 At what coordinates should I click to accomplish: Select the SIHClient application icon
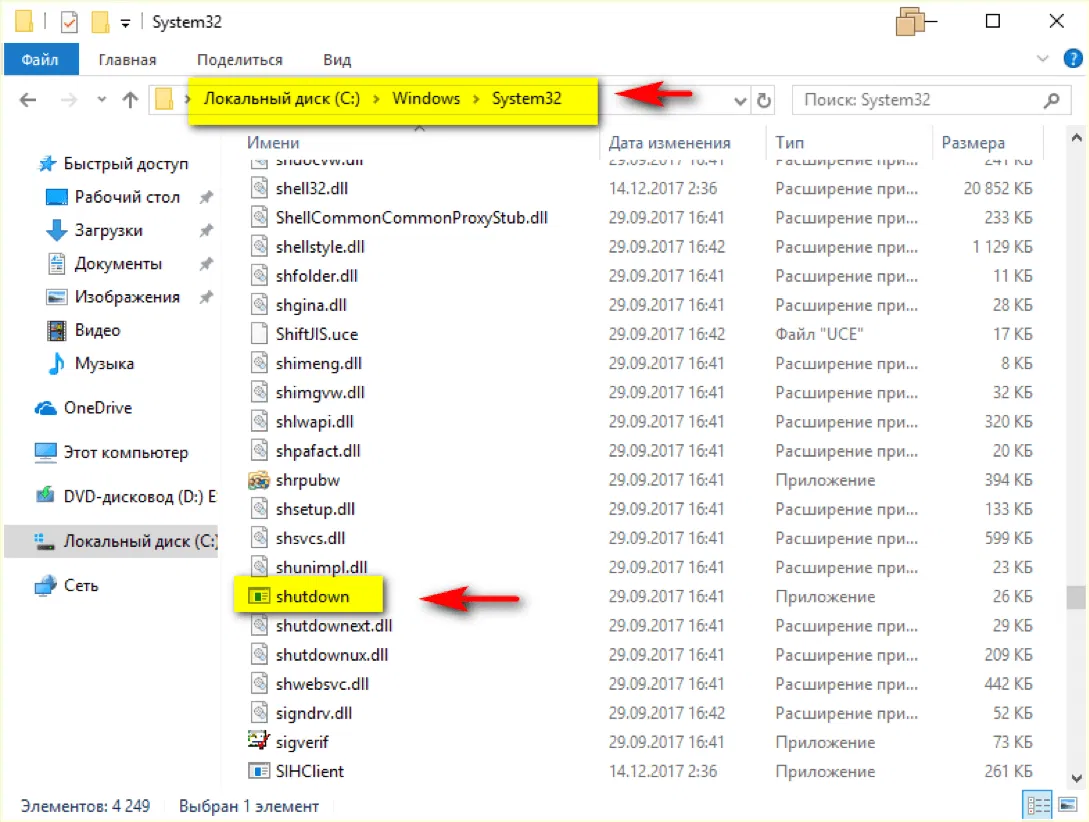[259, 771]
